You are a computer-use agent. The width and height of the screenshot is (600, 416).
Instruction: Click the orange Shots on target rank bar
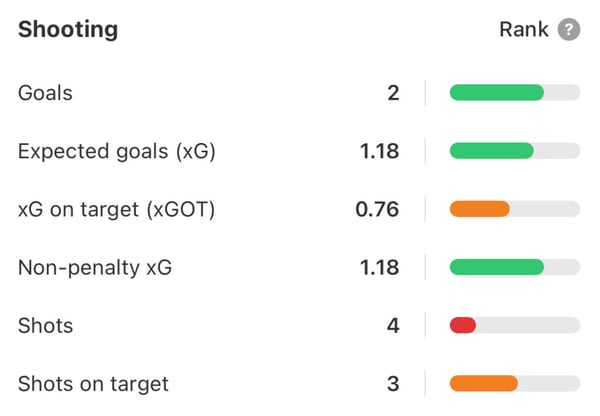(484, 383)
